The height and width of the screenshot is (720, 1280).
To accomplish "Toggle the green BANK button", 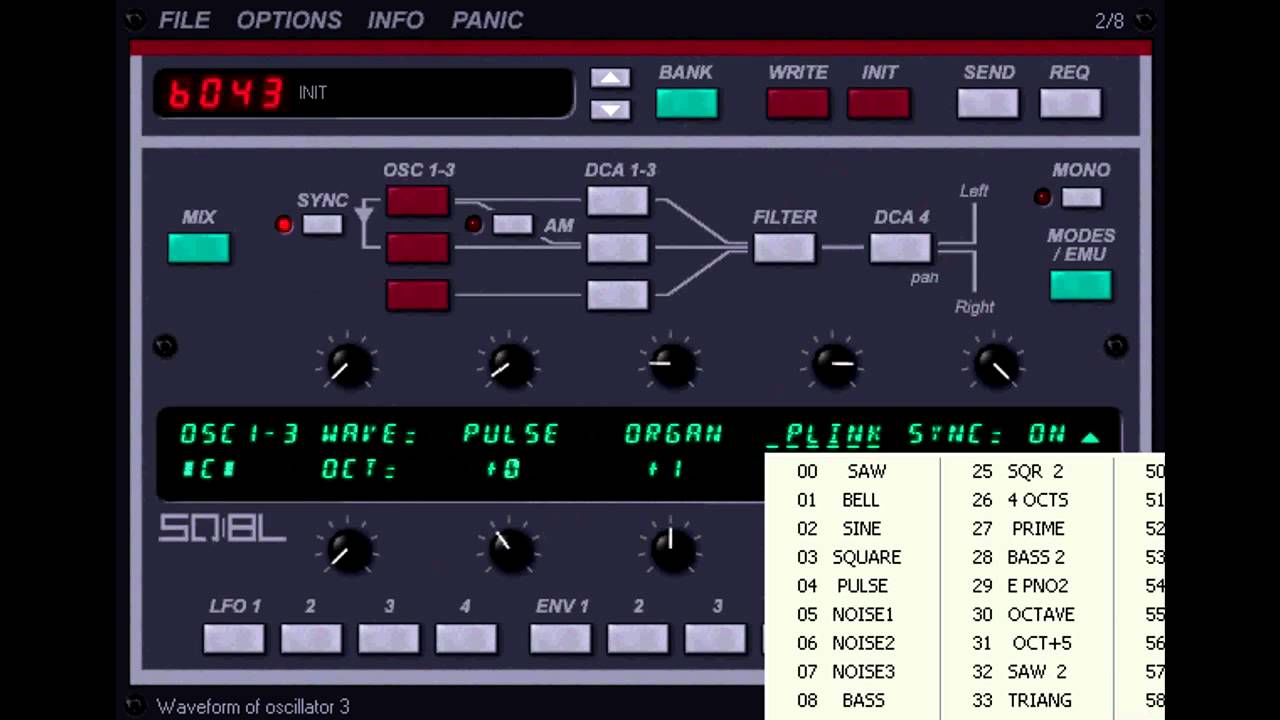I will click(687, 104).
